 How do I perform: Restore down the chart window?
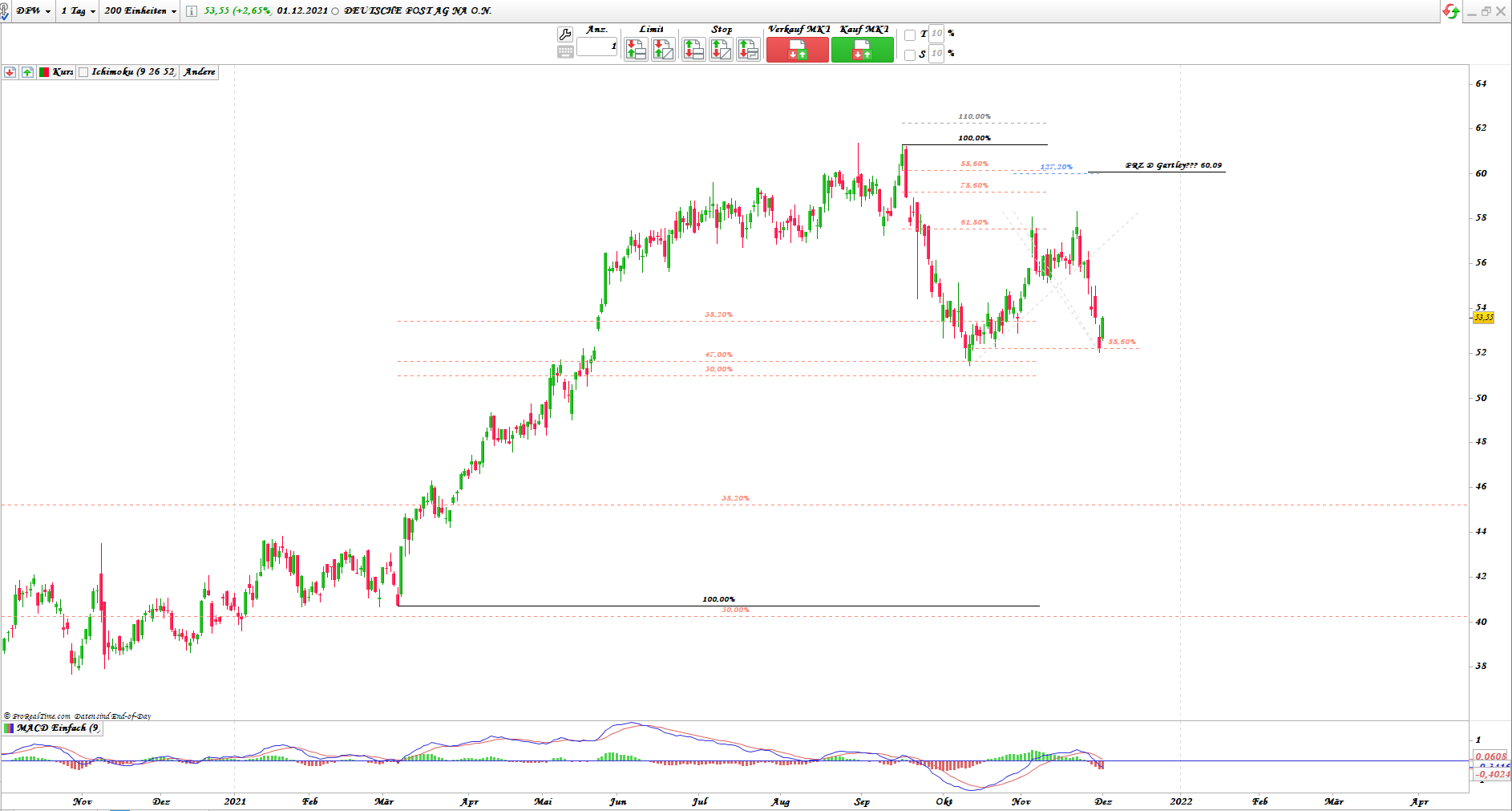pos(1486,11)
